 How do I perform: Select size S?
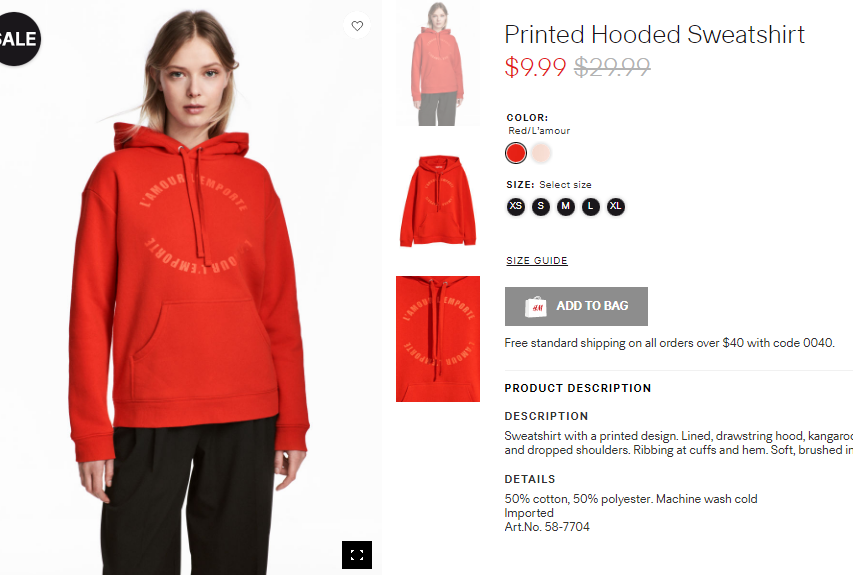(541, 207)
